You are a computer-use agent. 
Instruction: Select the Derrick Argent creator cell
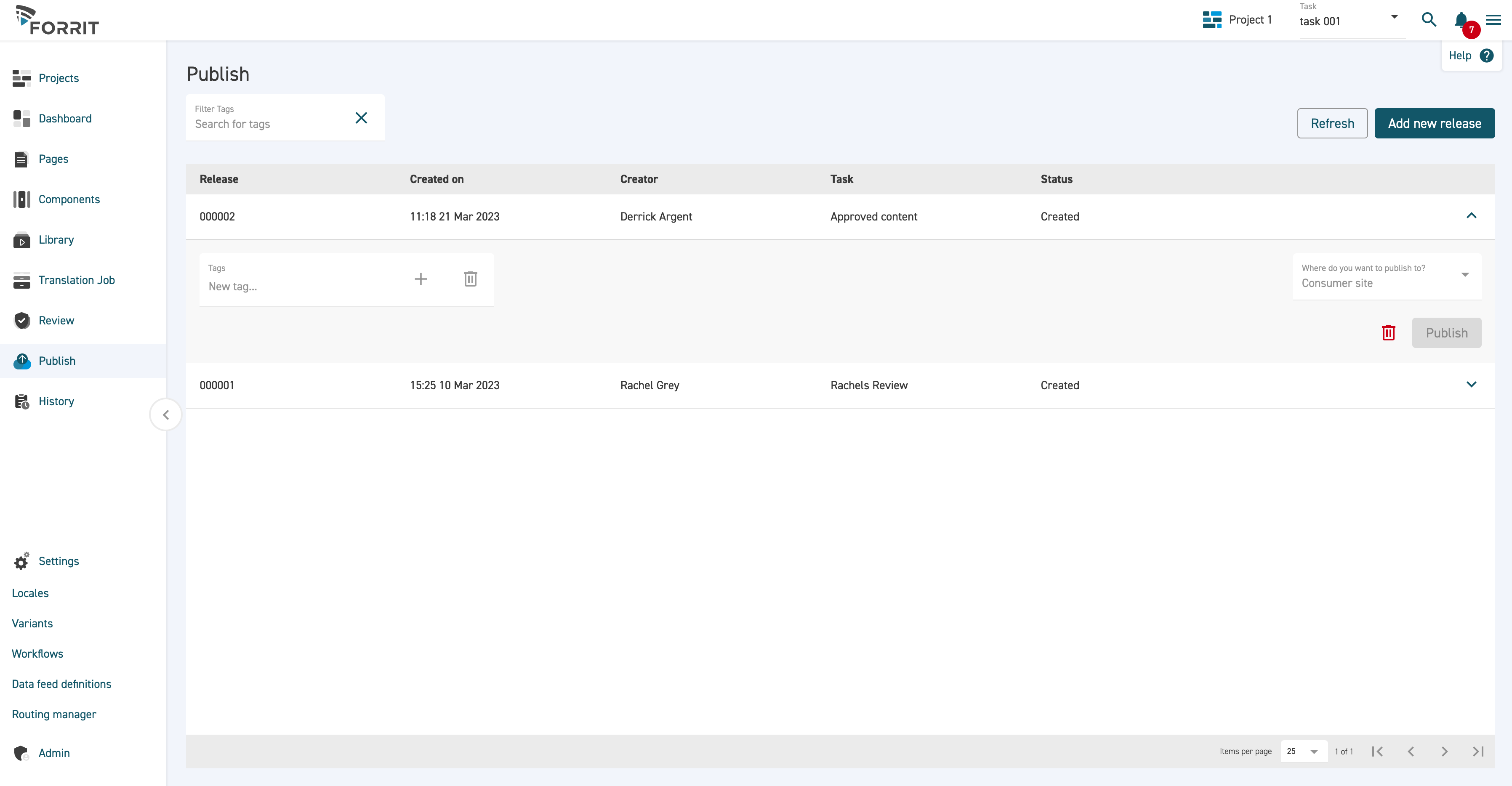[656, 216]
